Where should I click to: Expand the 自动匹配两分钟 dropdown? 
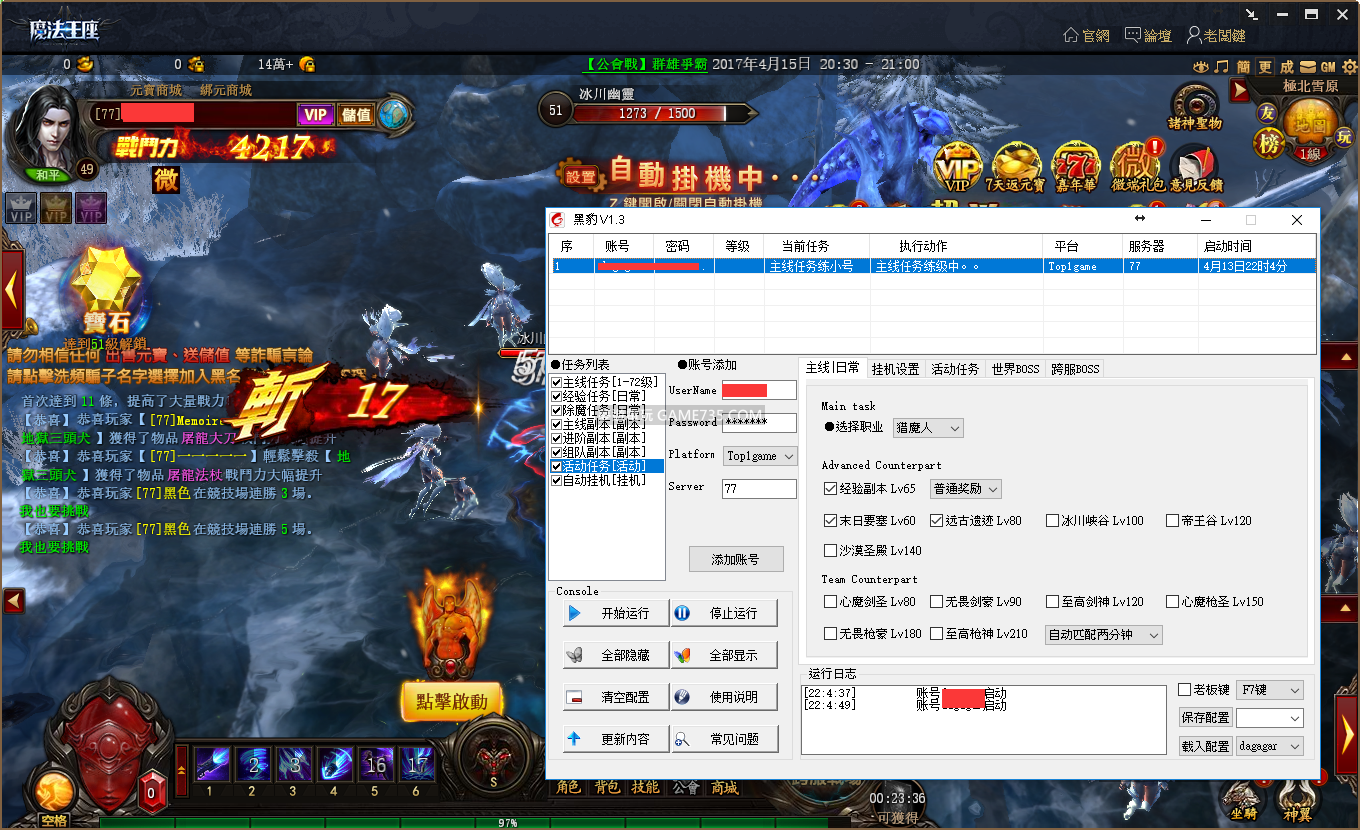coord(1103,635)
